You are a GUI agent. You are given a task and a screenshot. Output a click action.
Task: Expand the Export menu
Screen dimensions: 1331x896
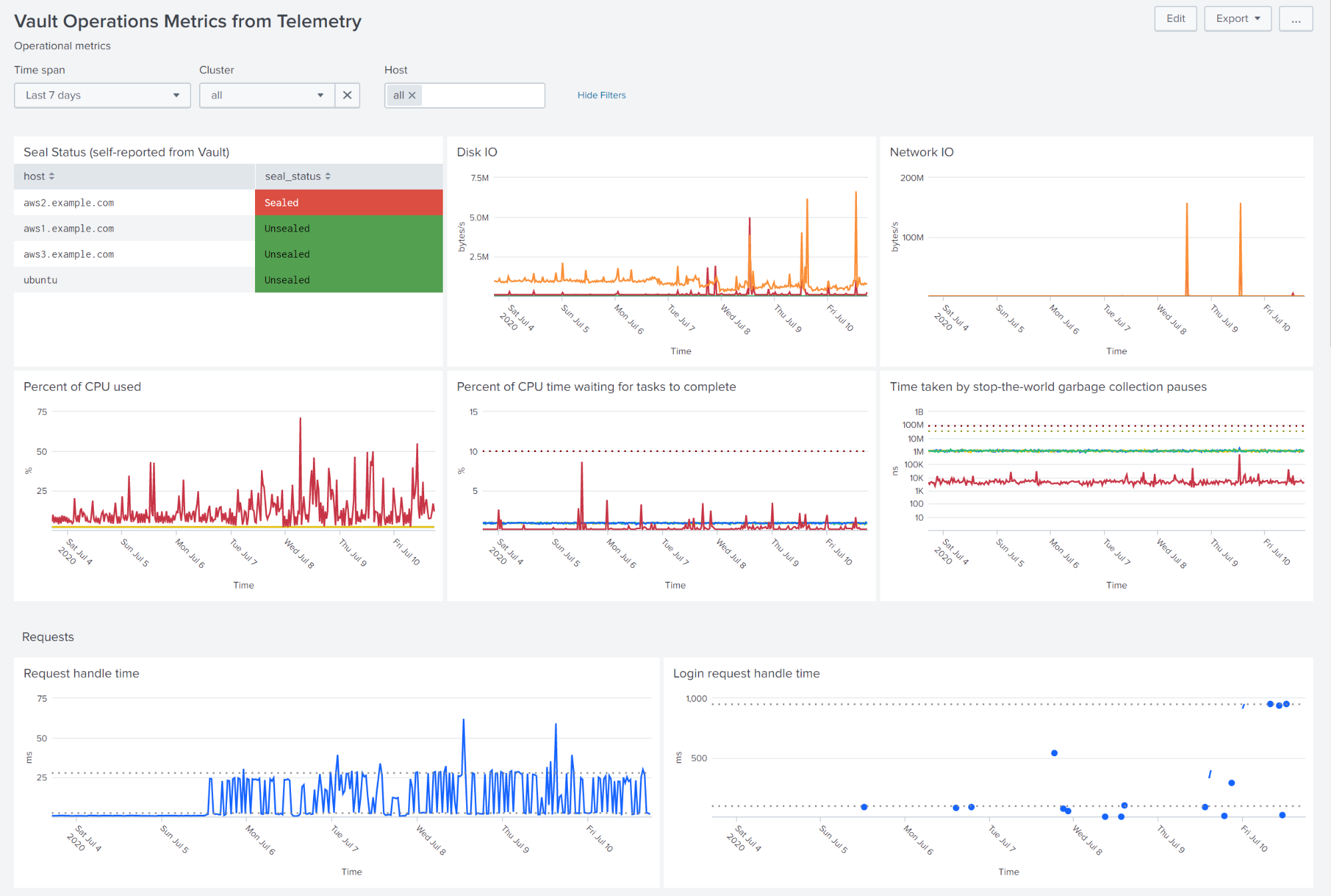[x=1237, y=19]
